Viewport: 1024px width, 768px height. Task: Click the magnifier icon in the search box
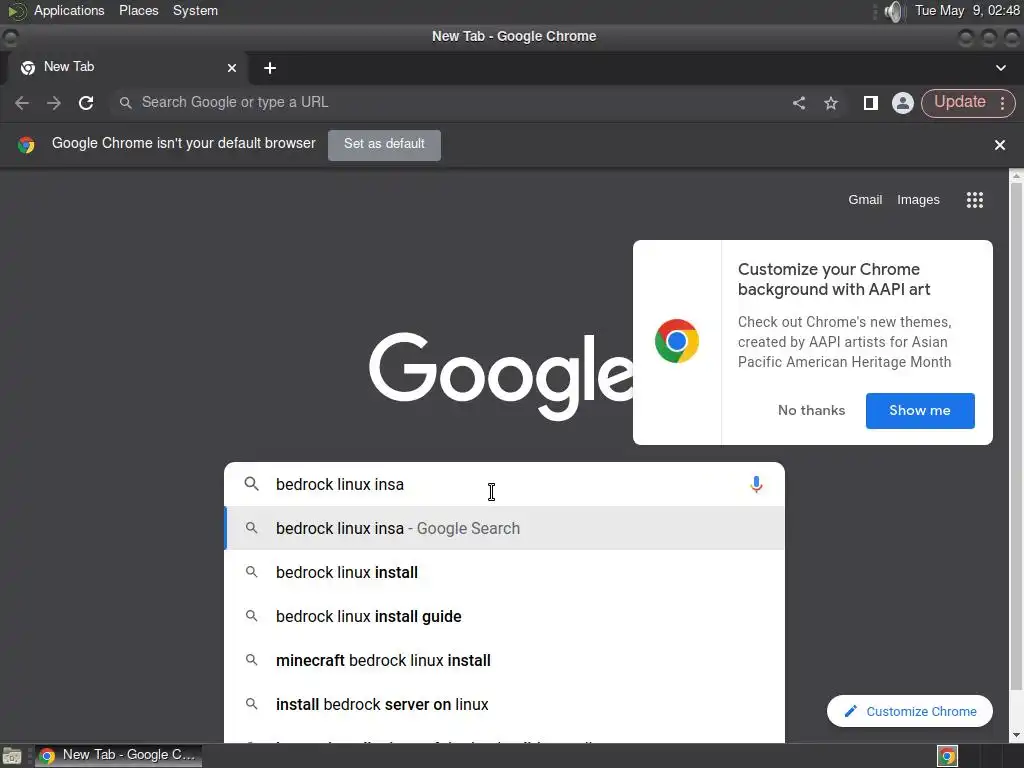251,484
